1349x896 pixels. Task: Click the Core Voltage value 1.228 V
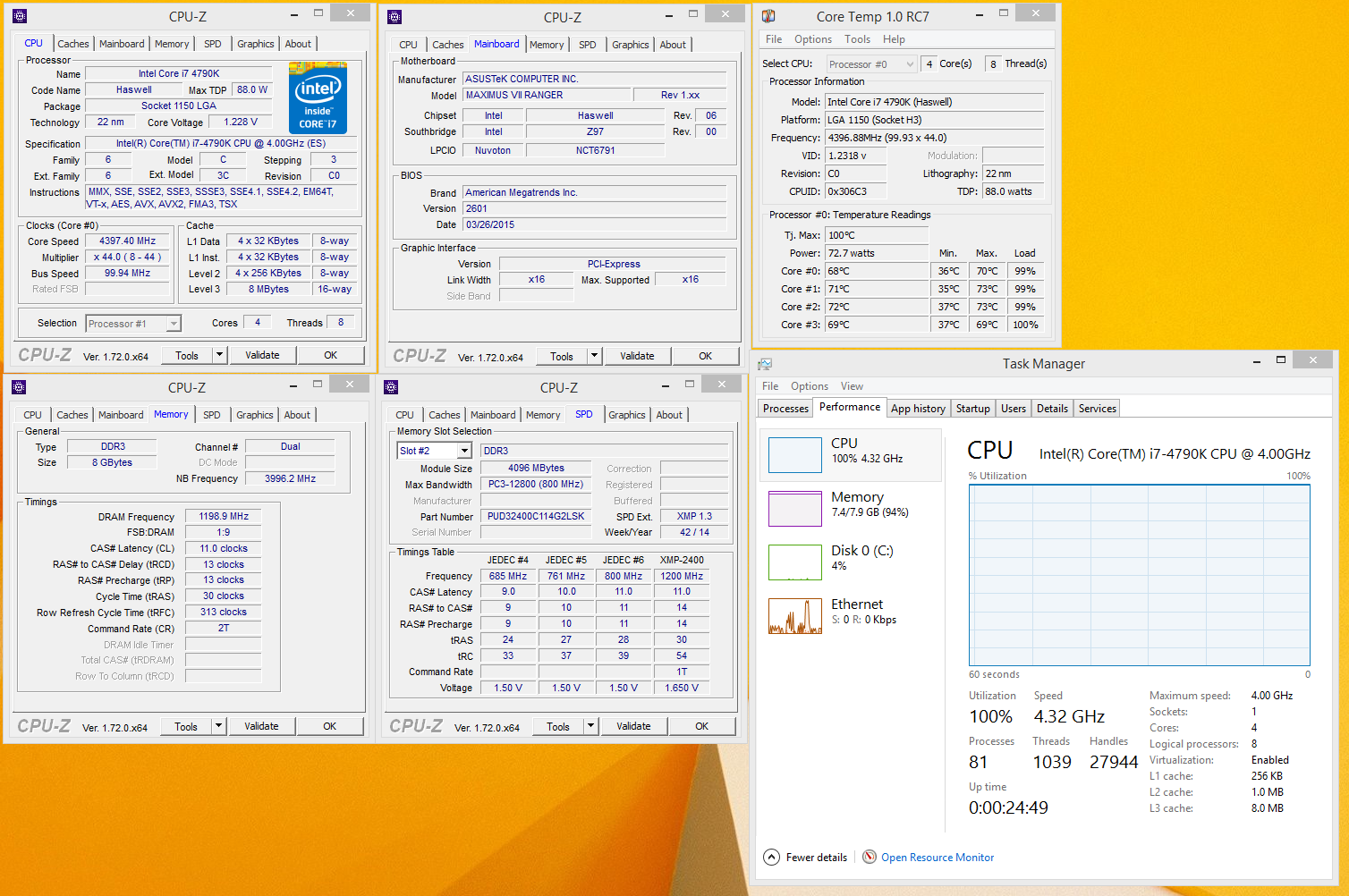coord(241,123)
